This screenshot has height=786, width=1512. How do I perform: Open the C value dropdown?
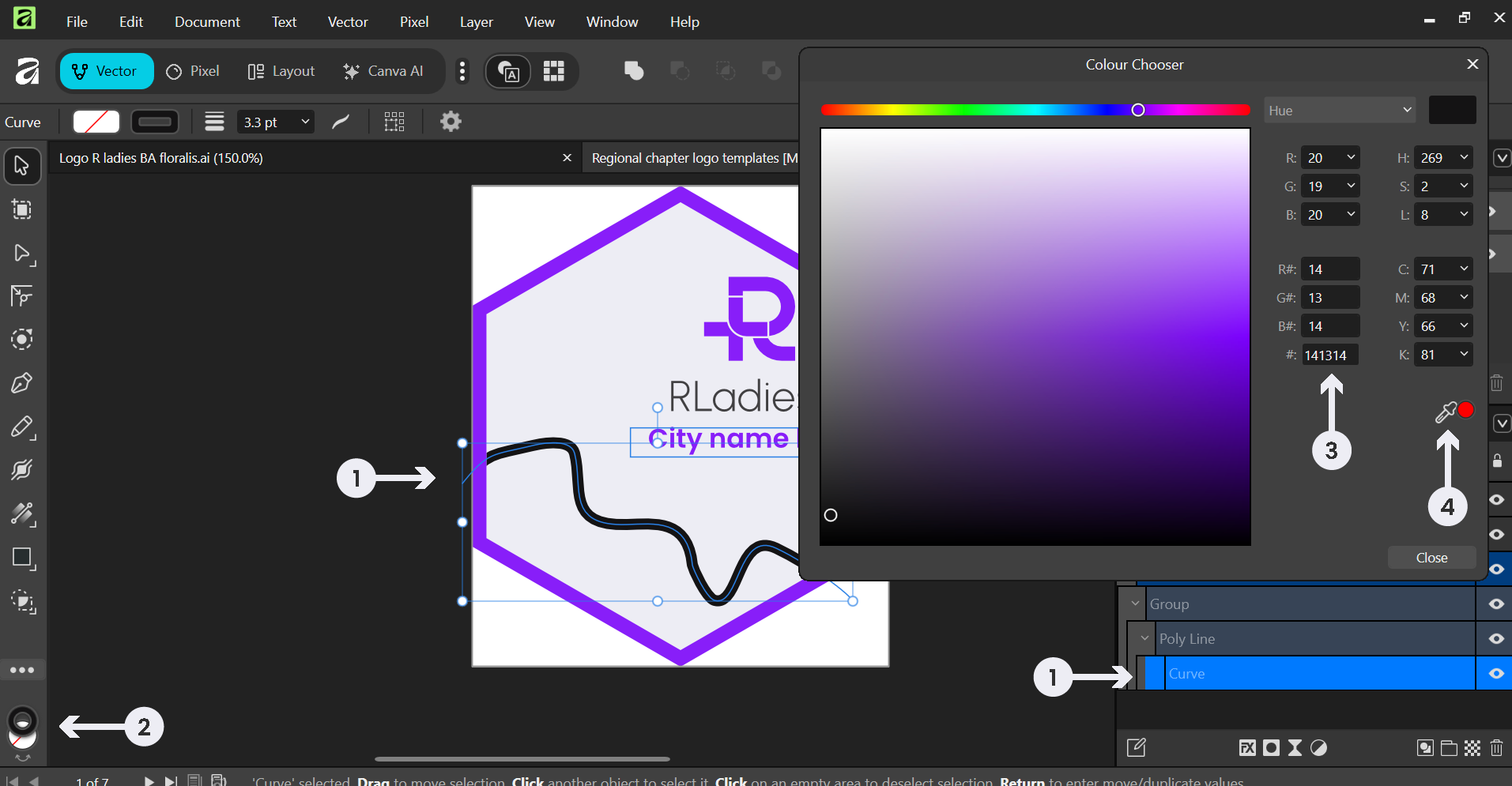tap(1464, 269)
